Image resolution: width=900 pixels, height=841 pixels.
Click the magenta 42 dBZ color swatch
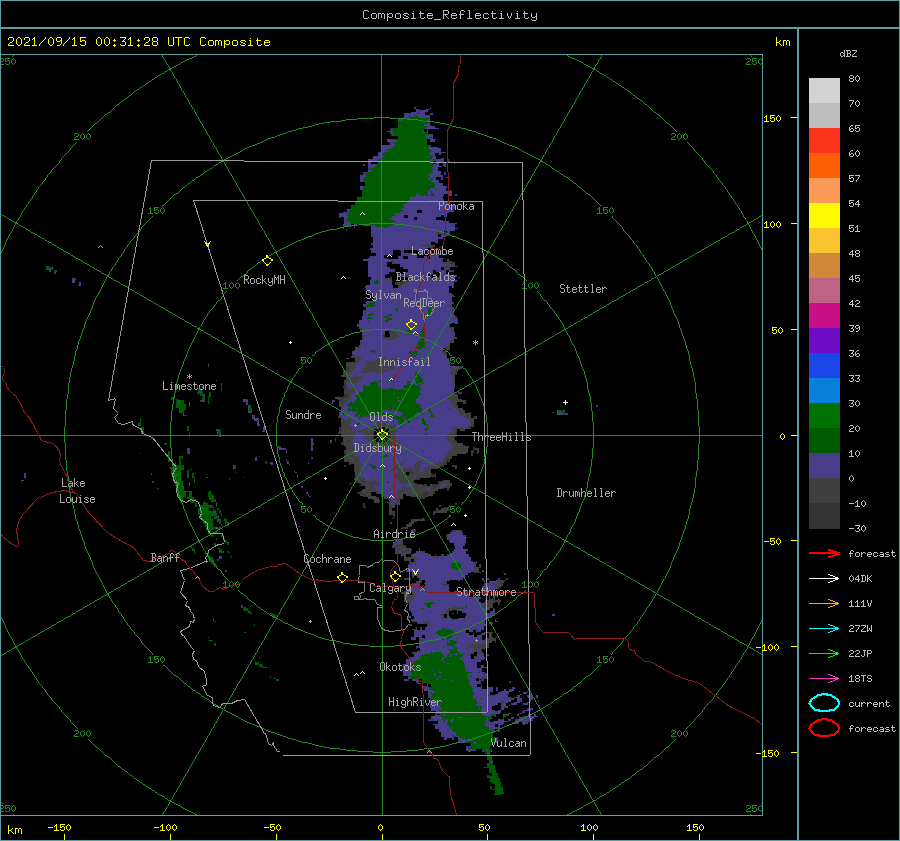[824, 316]
